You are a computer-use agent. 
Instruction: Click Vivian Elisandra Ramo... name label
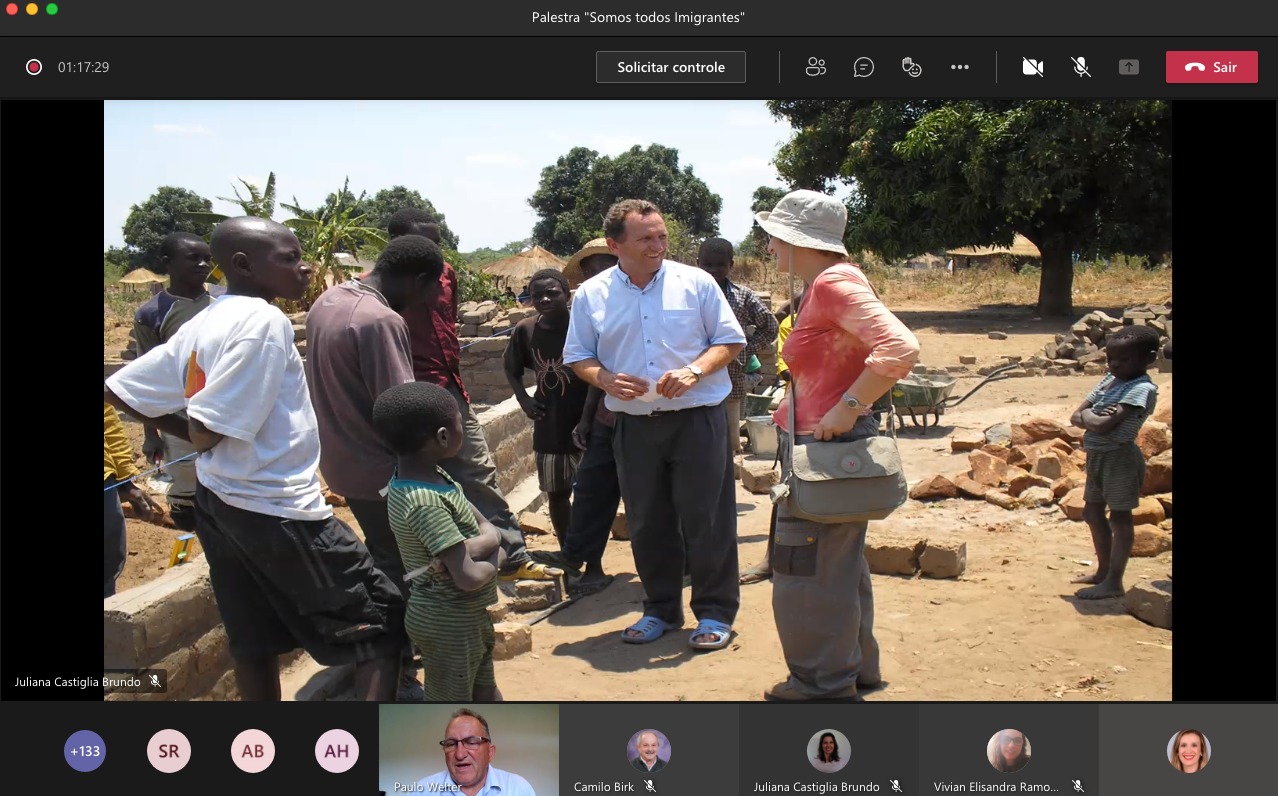click(996, 787)
